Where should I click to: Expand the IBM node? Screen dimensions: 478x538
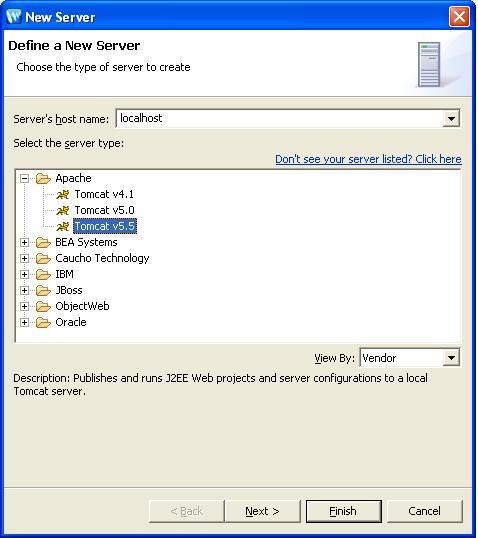coord(24,274)
